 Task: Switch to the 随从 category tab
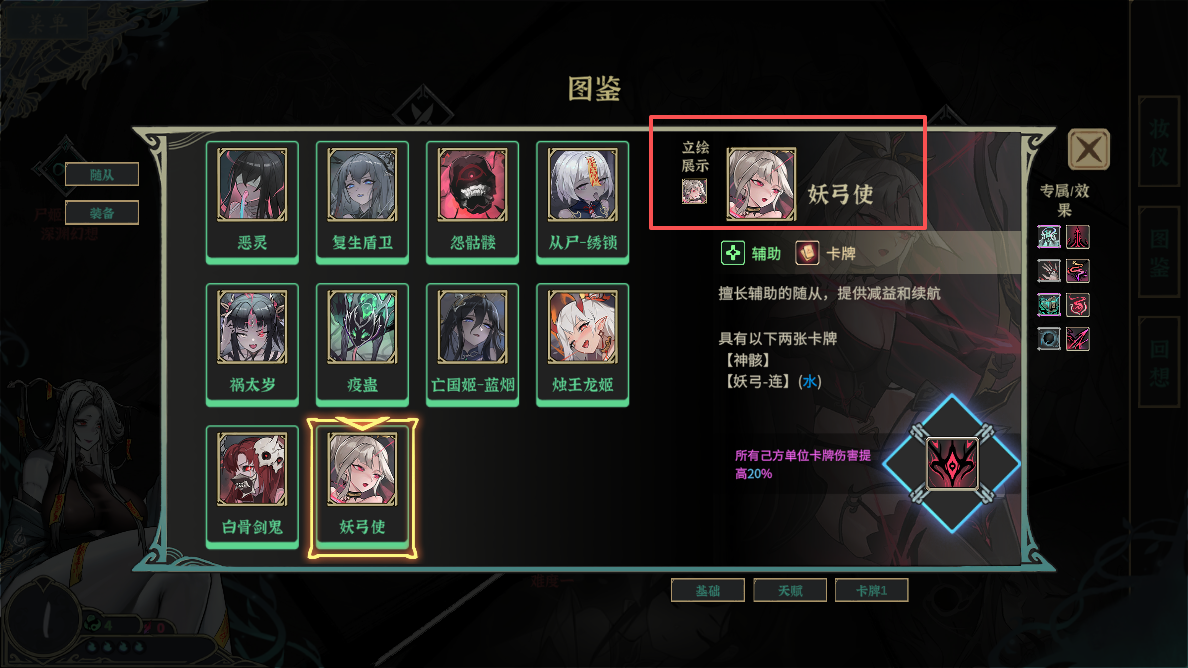[102, 174]
